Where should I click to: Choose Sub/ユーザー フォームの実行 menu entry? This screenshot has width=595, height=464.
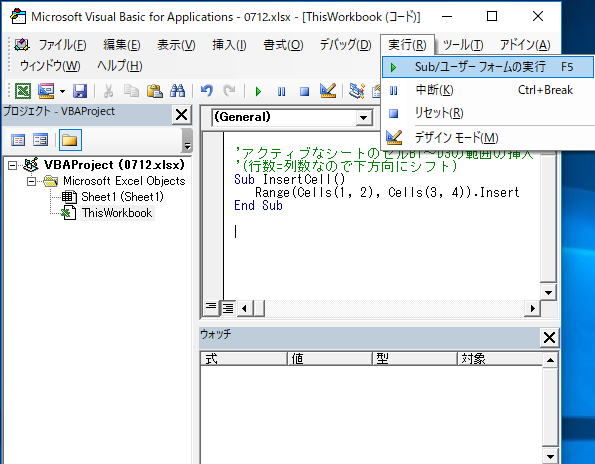488,67
